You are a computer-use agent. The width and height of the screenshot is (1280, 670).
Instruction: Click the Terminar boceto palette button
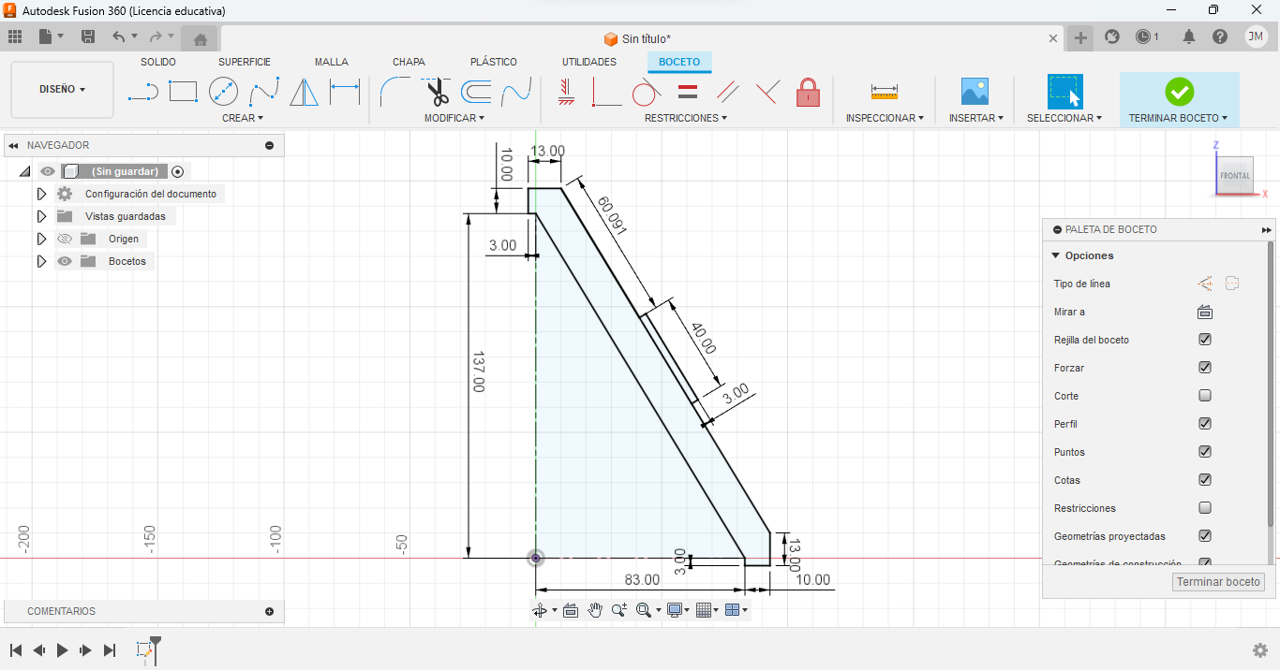coord(1218,582)
